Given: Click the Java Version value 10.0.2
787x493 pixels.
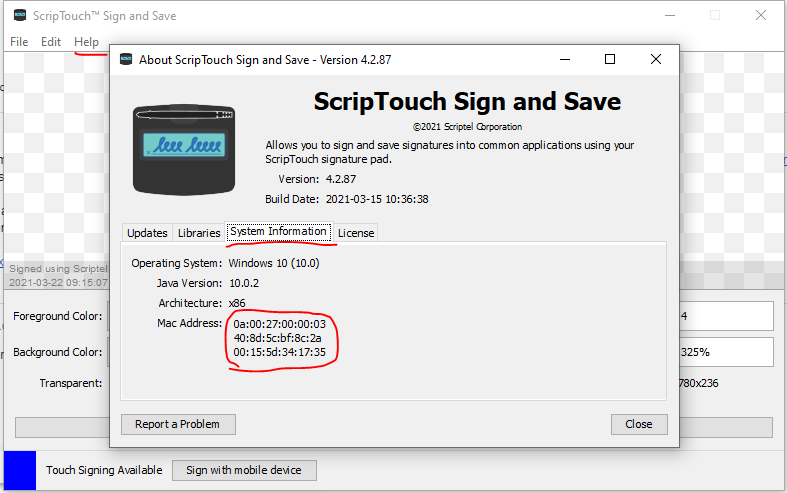Looking at the screenshot, I should click(x=244, y=283).
